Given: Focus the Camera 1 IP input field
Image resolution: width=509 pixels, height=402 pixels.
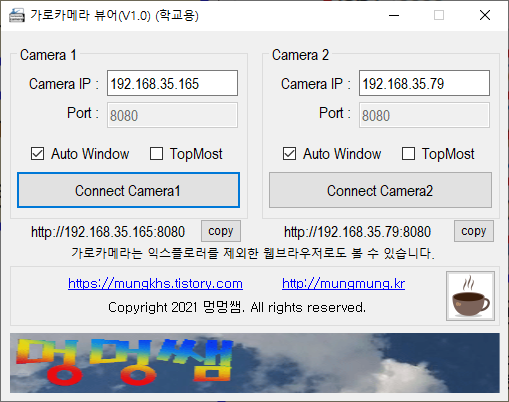Looking at the screenshot, I should coord(172,83).
